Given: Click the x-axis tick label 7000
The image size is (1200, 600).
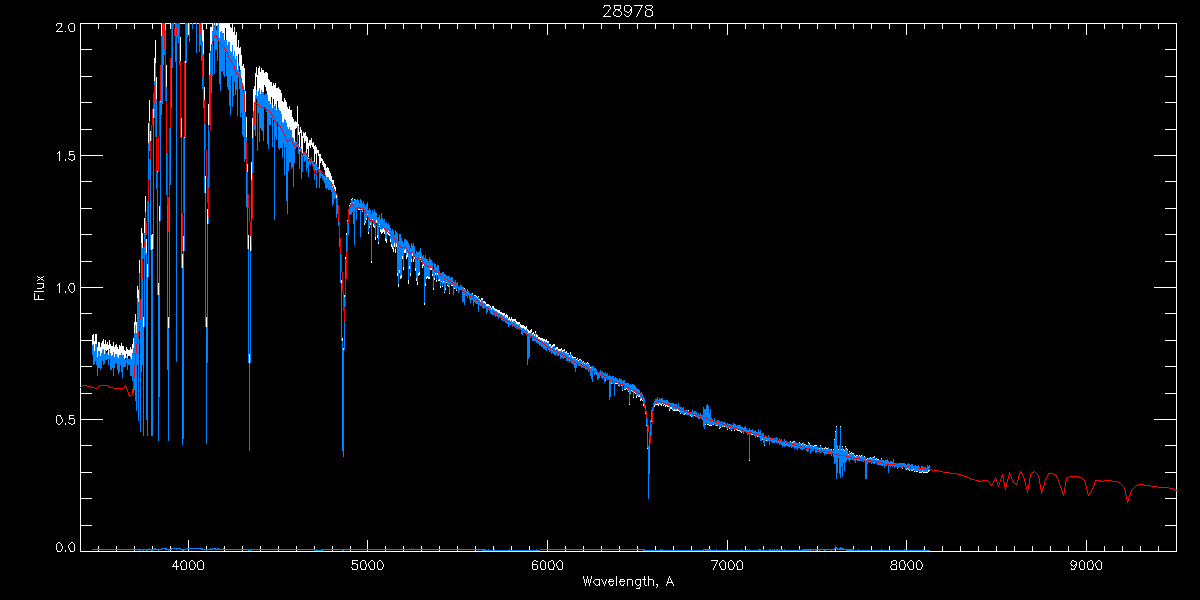Looking at the screenshot, I should pos(727,564).
